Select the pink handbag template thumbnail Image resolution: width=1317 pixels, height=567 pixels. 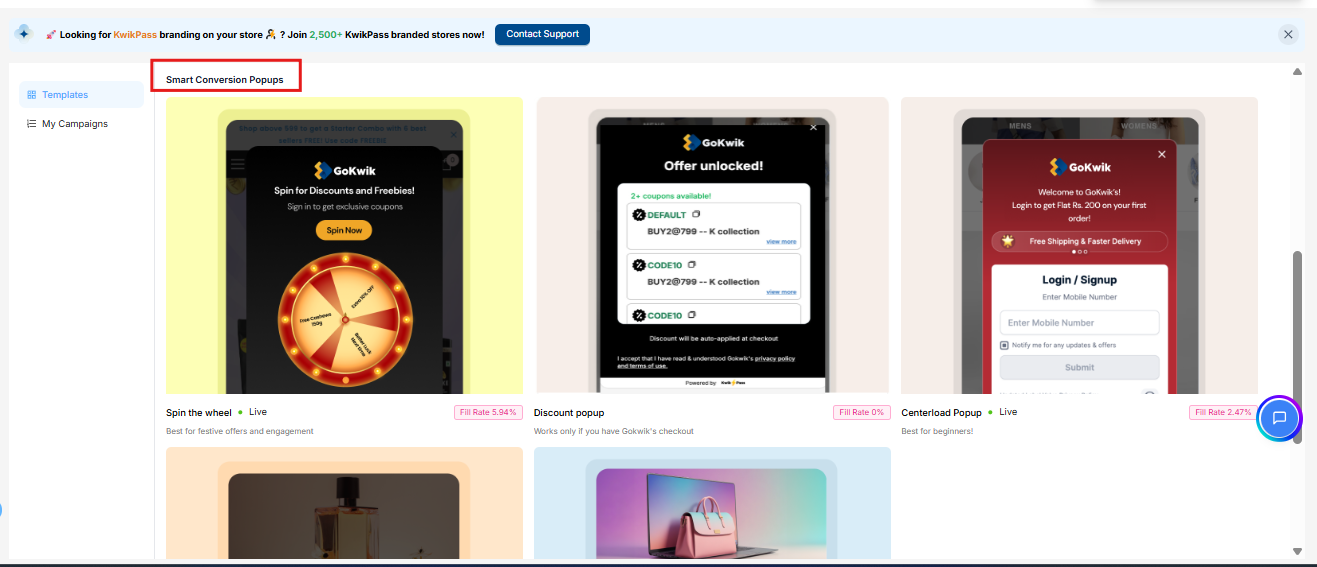[x=712, y=503]
